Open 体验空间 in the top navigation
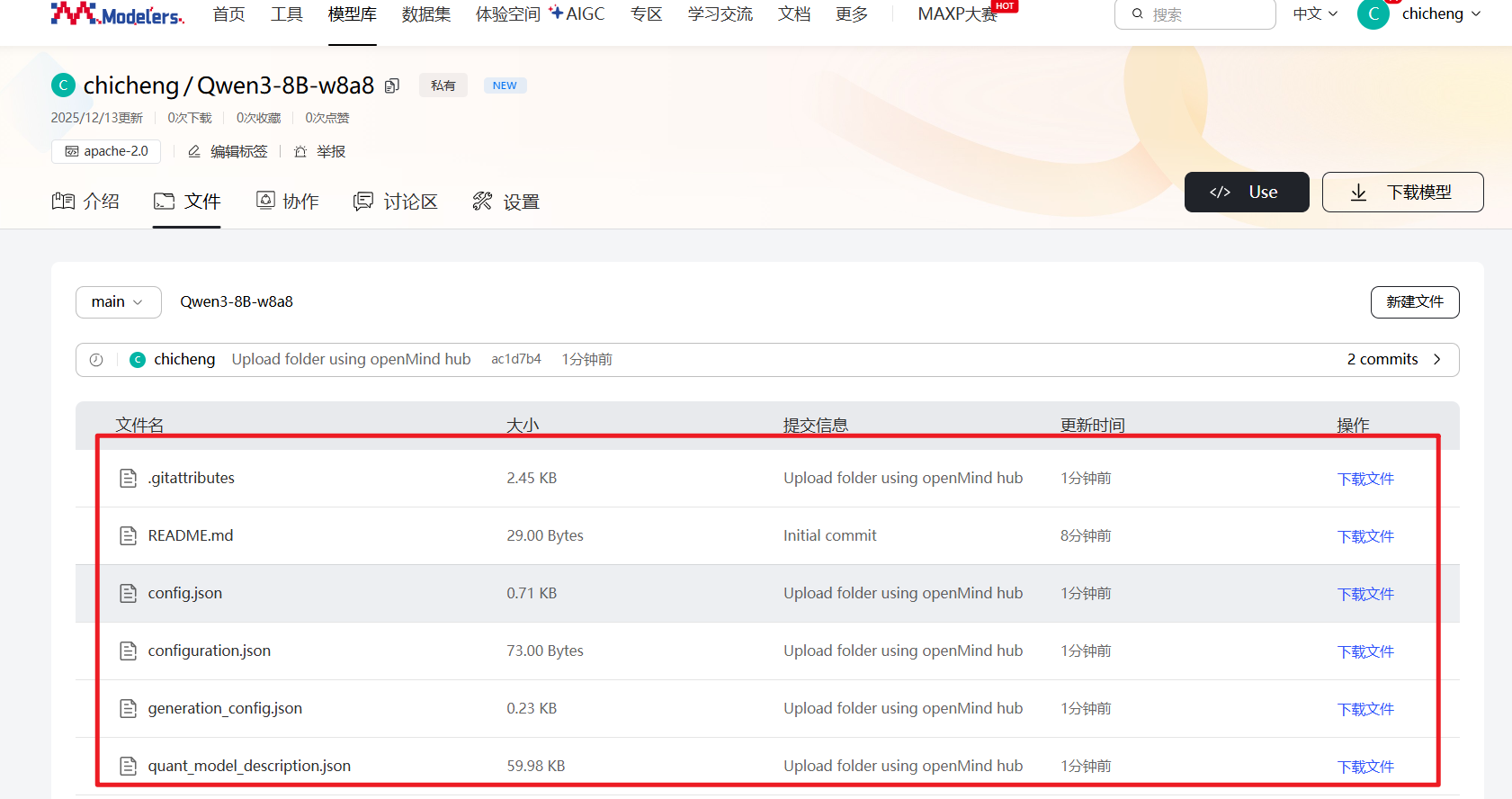 [x=508, y=13]
